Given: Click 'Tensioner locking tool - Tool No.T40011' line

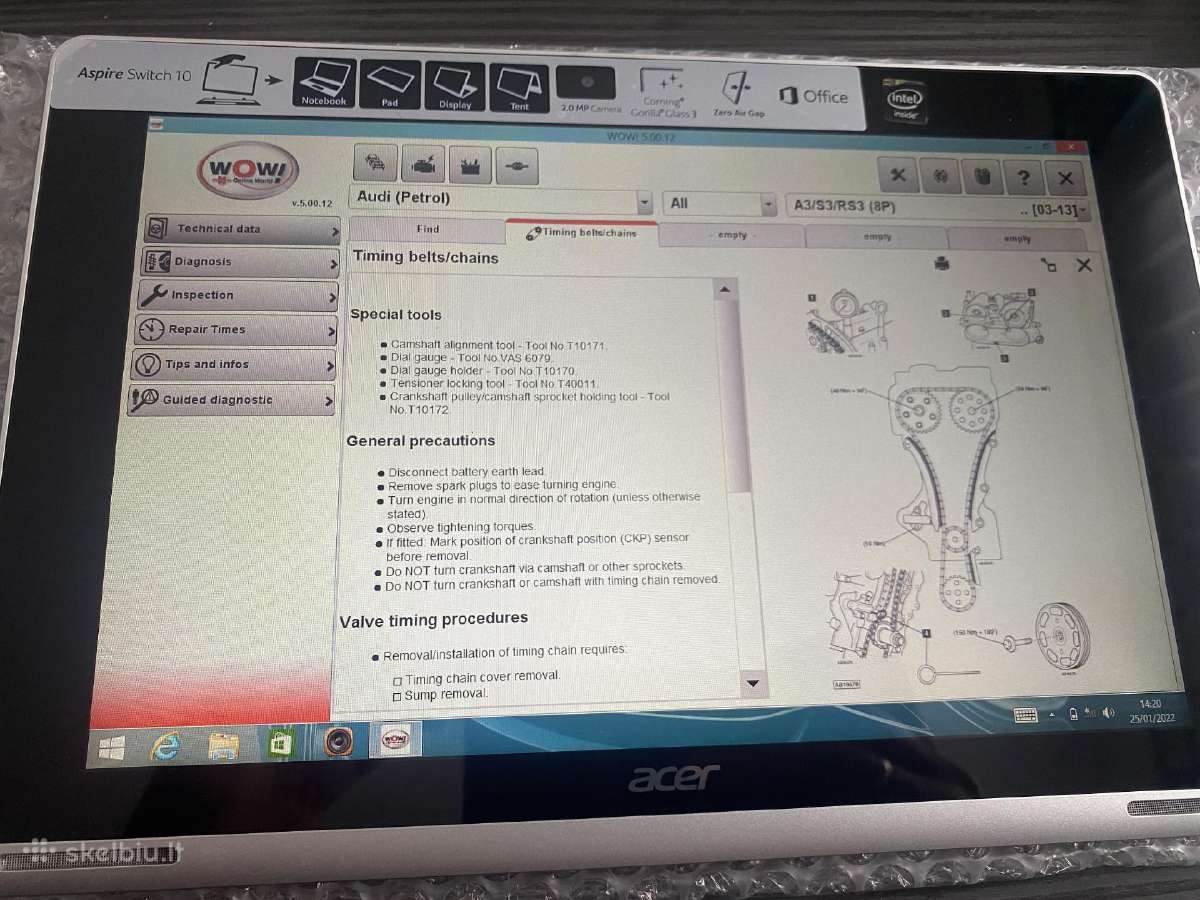Looking at the screenshot, I should (x=495, y=384).
